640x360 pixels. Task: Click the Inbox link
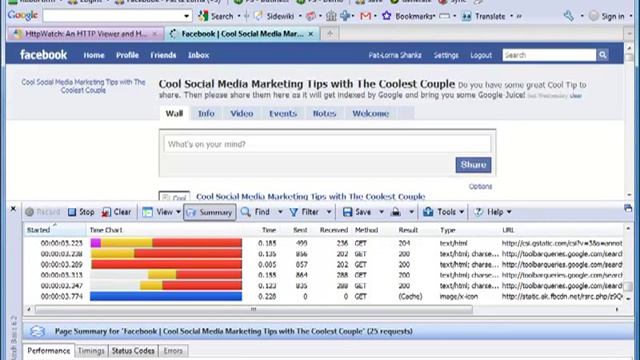click(x=198, y=55)
